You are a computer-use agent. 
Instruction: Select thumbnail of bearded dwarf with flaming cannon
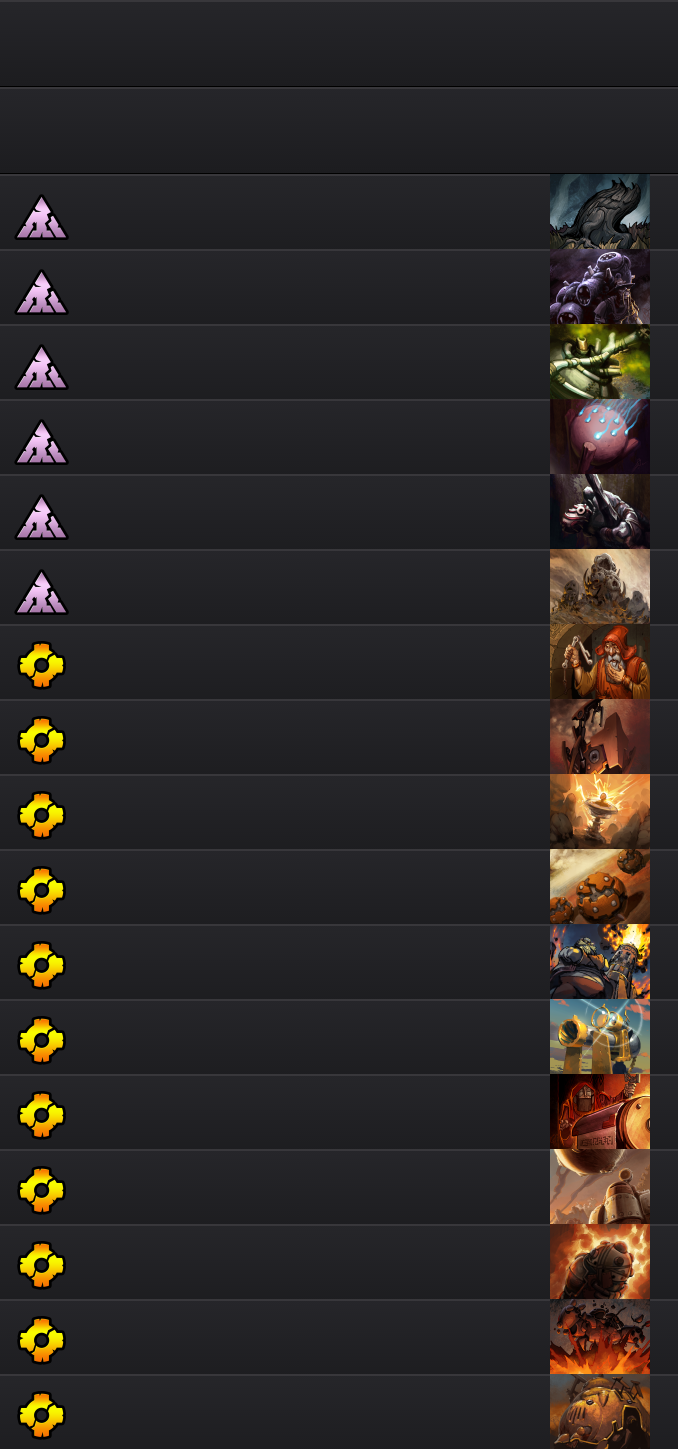(x=600, y=962)
